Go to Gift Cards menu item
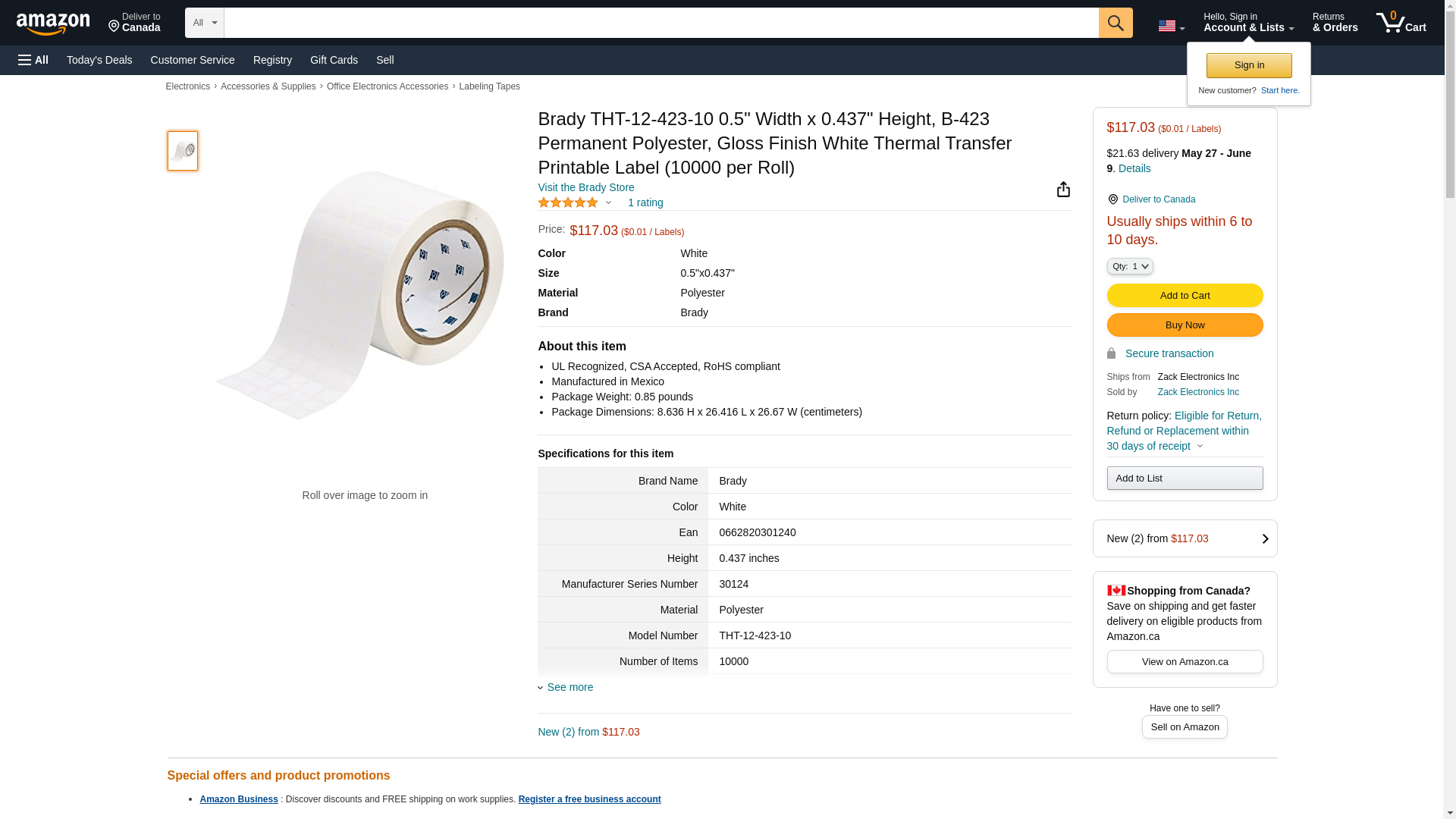Image resolution: width=1456 pixels, height=819 pixels. pyautogui.click(x=334, y=60)
